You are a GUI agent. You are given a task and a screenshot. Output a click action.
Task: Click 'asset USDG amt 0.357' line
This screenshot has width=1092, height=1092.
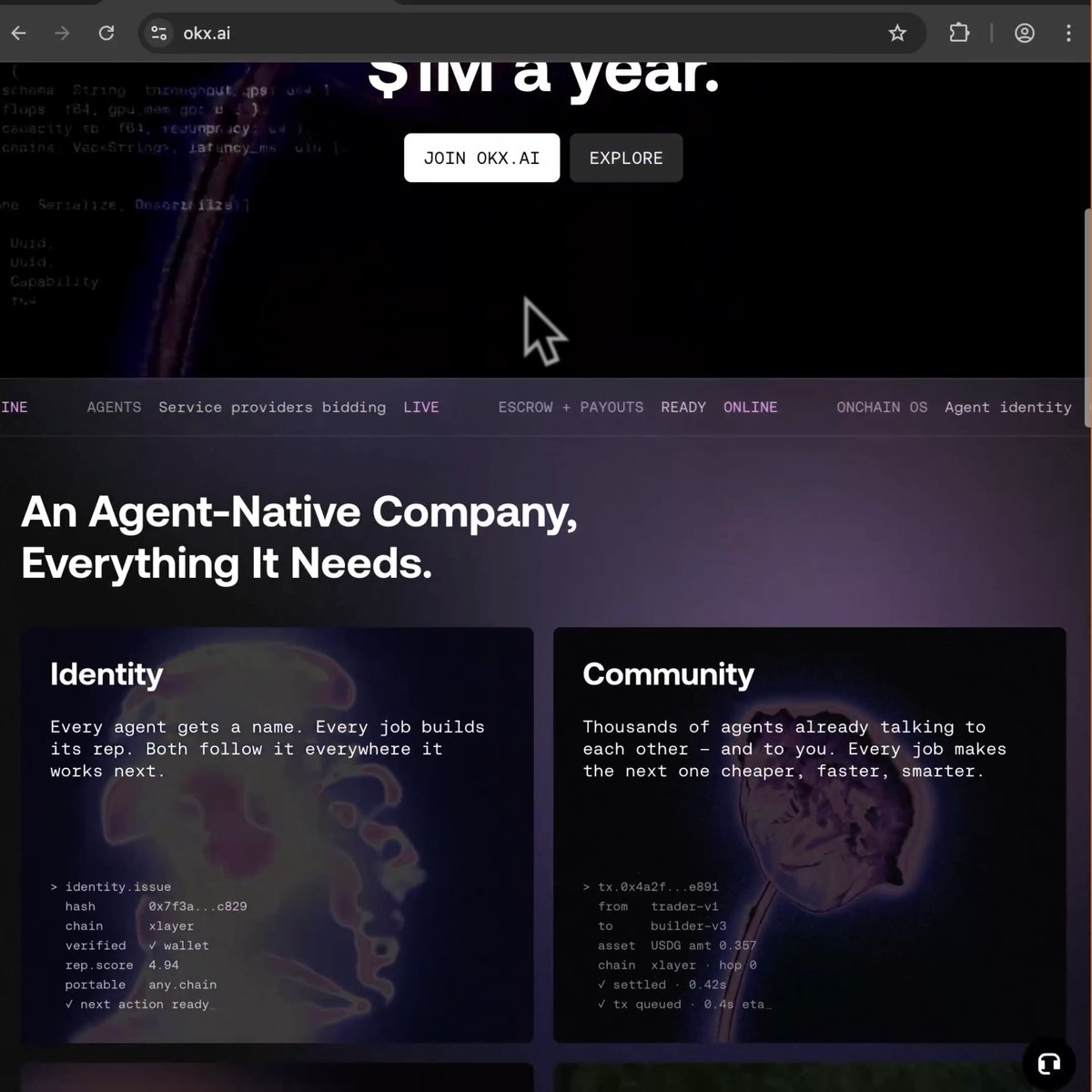(x=677, y=945)
